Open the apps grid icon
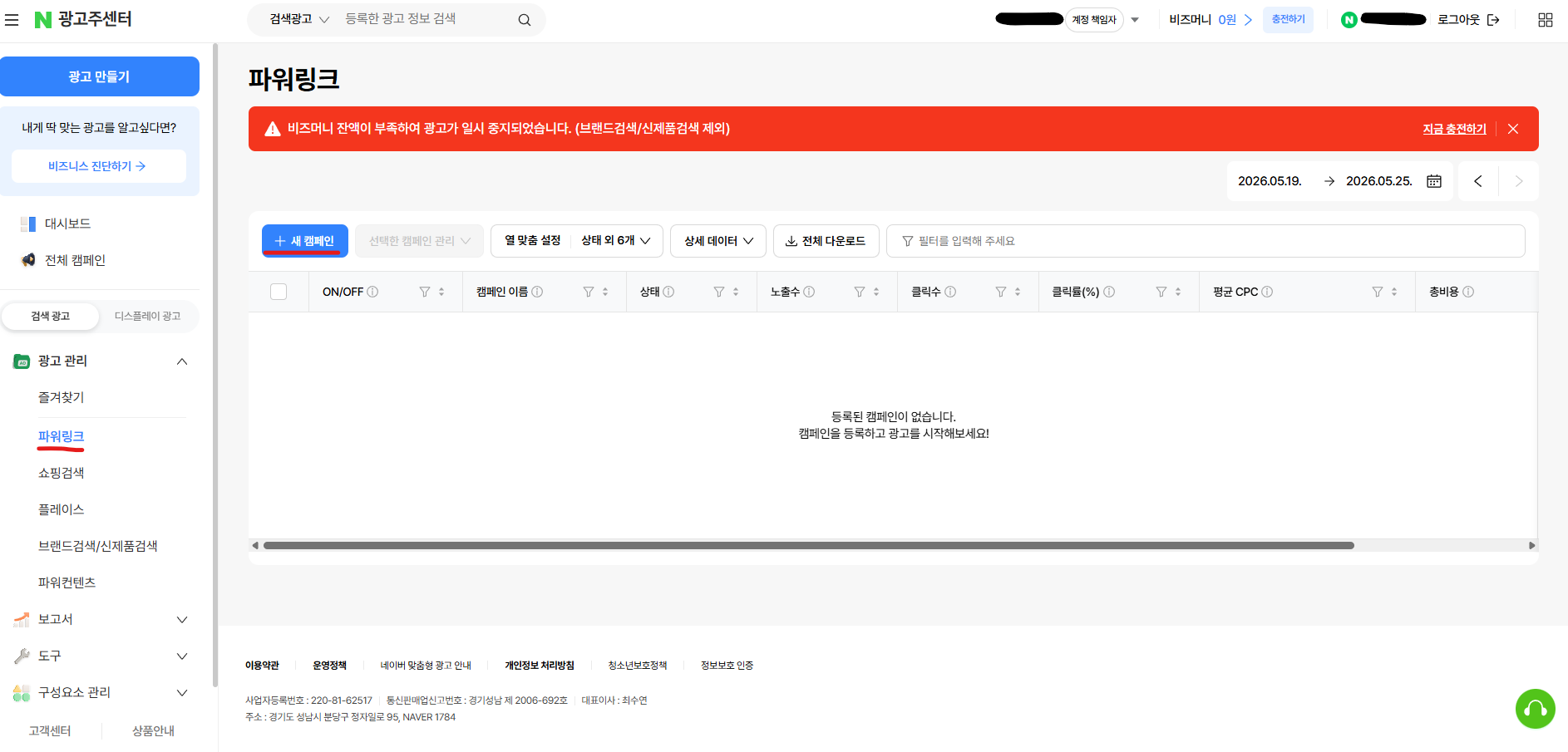Image resolution: width=1568 pixels, height=752 pixels. pyautogui.click(x=1546, y=20)
